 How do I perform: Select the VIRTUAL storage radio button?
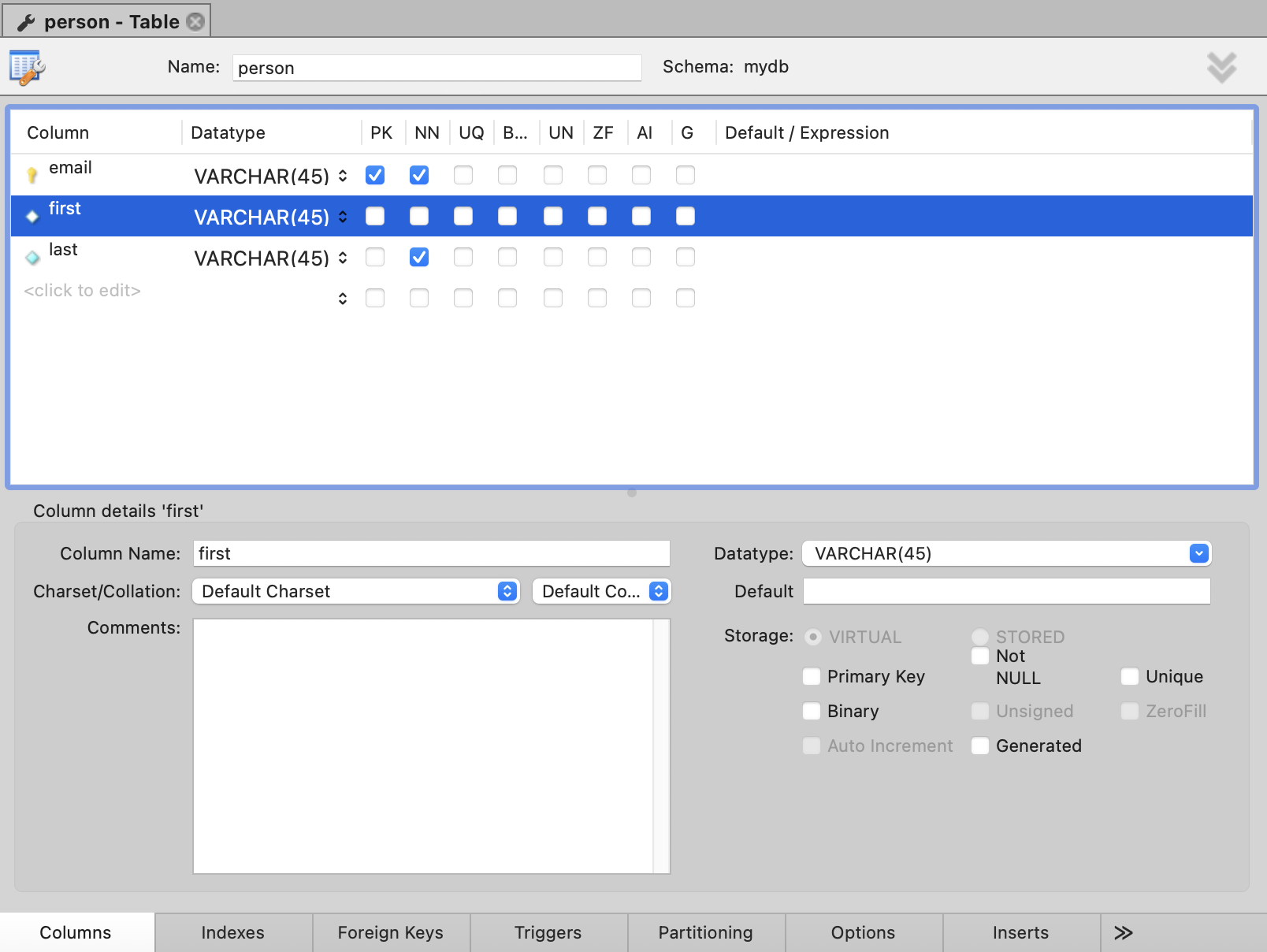[x=813, y=637]
